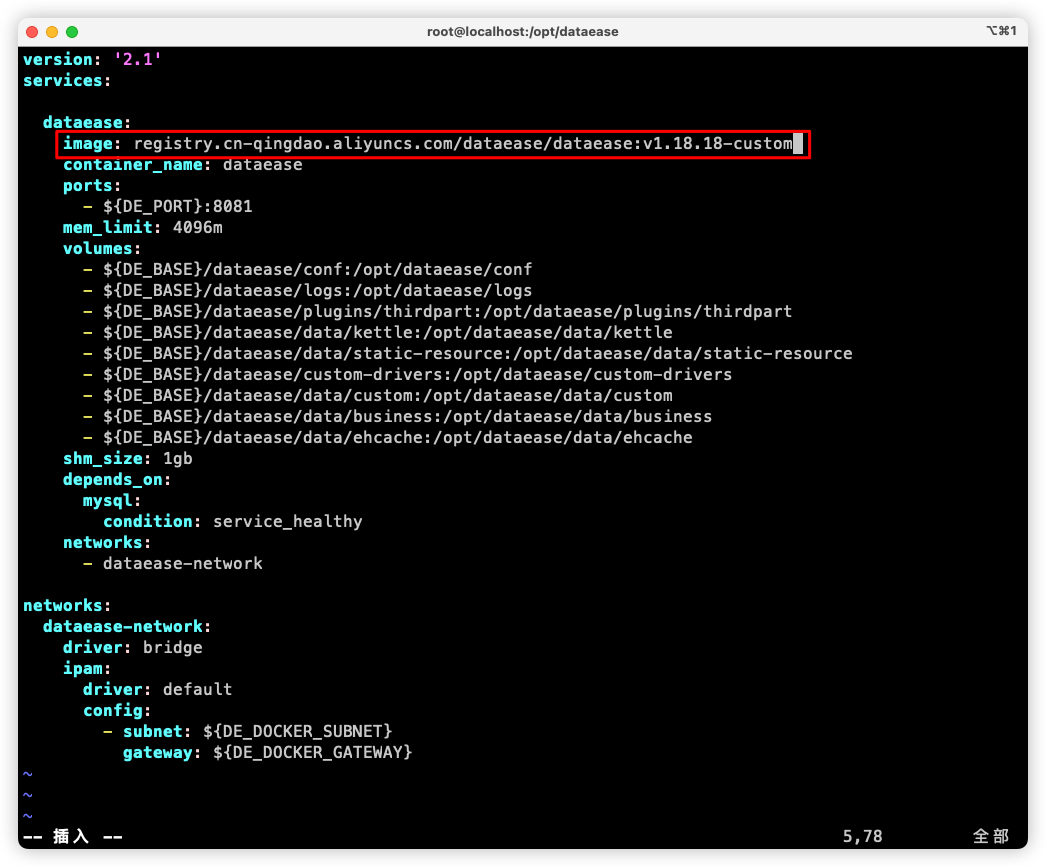This screenshot has height=867, width=1046.
Task: Click the gateway ${DE_DOCKER_GATEWAY} line
Action: pos(267,753)
